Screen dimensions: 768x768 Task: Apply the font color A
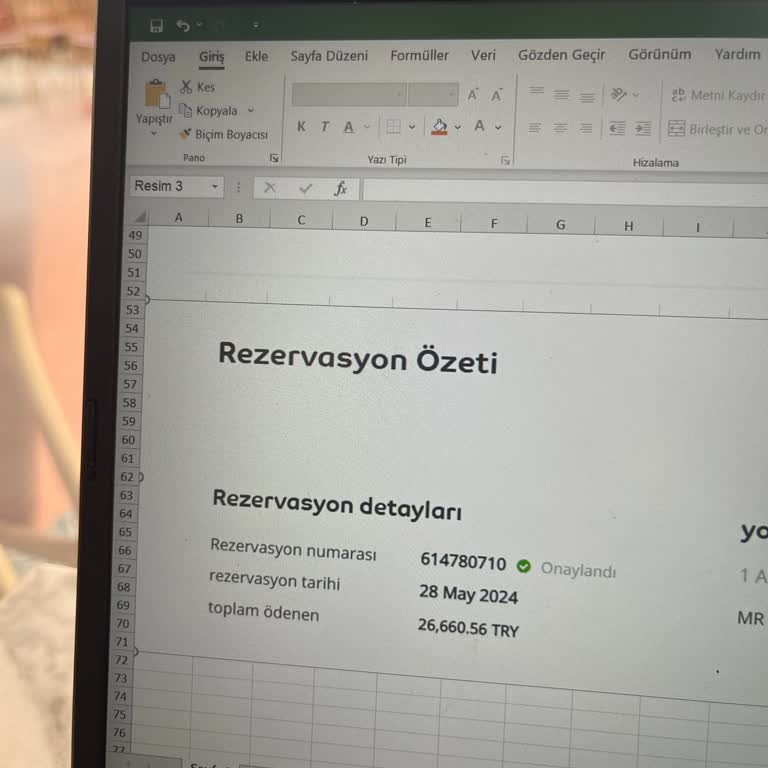pos(480,126)
